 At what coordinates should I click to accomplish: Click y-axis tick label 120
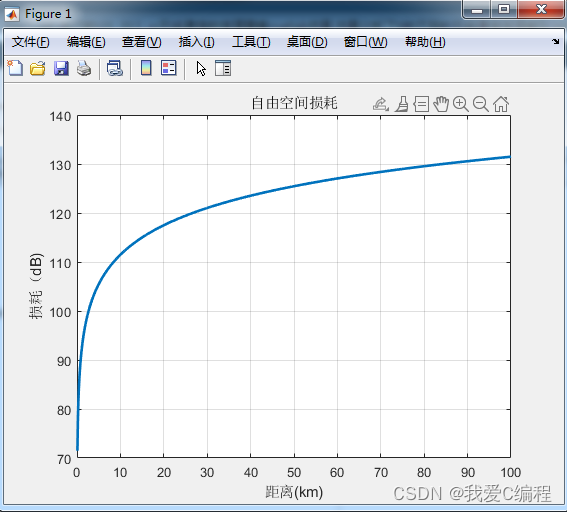(x=60, y=214)
